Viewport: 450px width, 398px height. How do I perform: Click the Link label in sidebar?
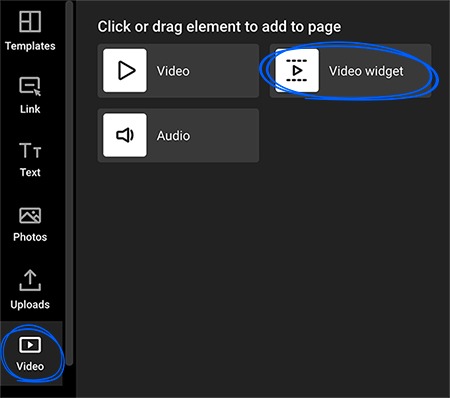[30, 109]
